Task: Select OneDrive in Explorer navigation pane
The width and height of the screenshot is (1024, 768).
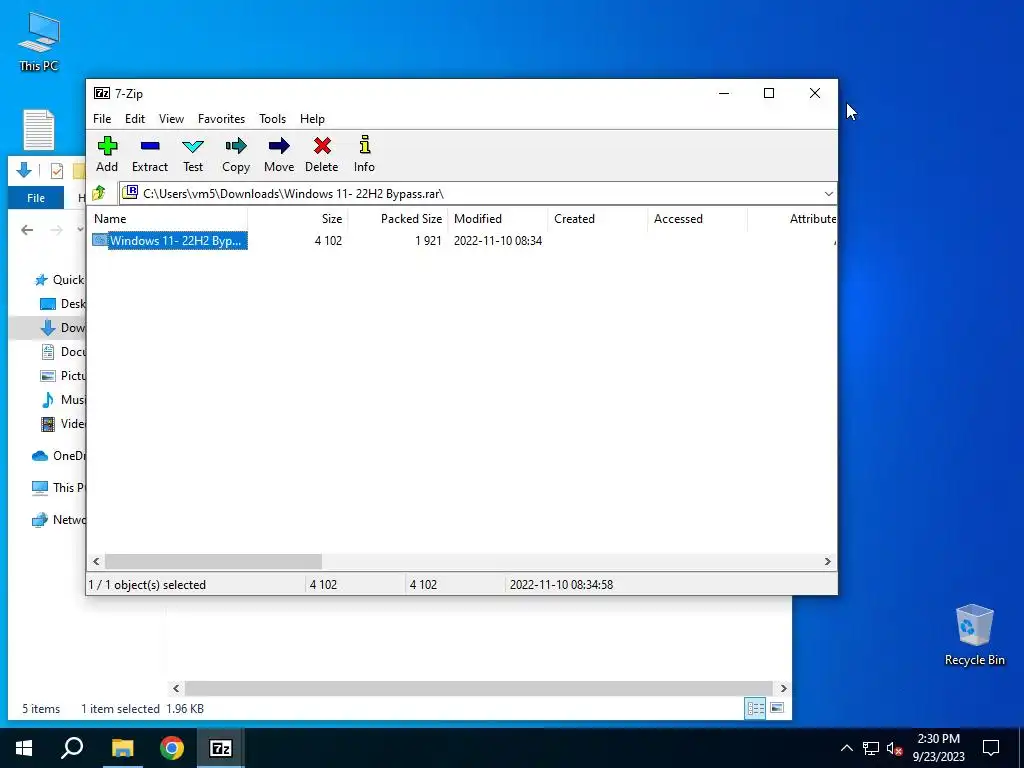Action: click(x=59, y=456)
